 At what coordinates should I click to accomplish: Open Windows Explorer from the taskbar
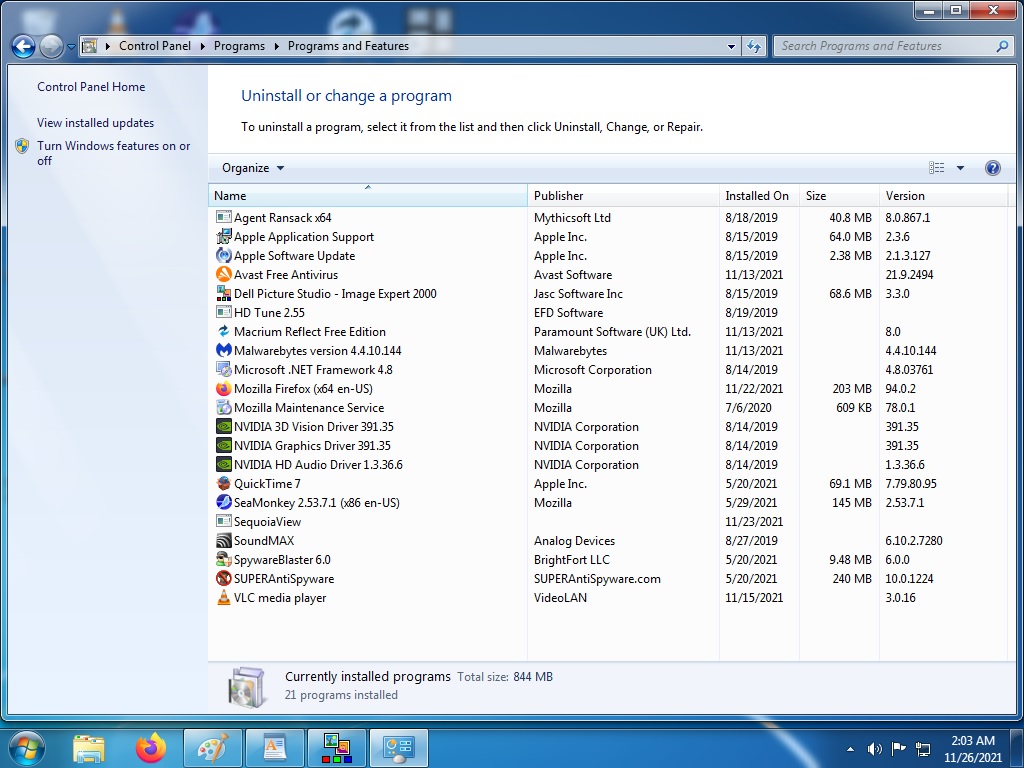click(89, 748)
